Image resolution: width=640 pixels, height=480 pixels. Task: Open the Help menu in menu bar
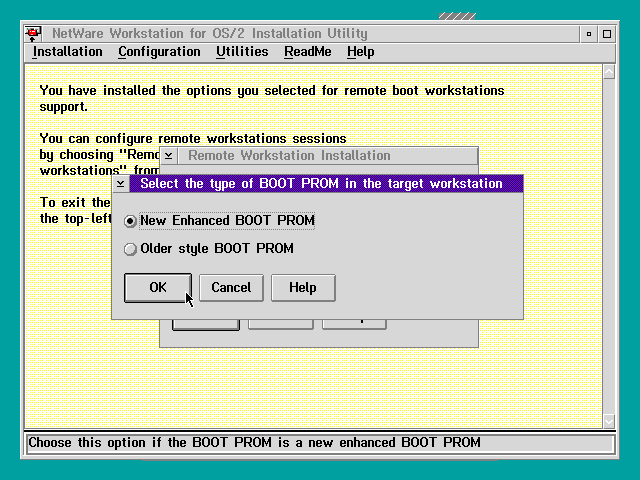pyautogui.click(x=360, y=52)
